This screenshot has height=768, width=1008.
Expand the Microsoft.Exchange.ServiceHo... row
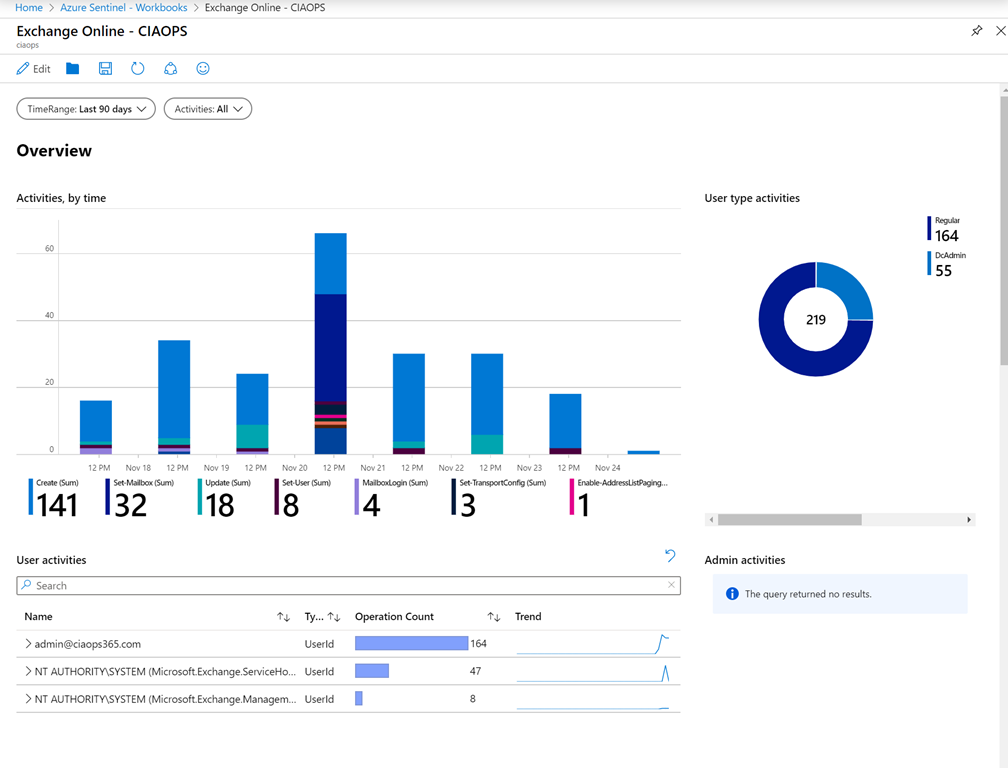(27, 671)
